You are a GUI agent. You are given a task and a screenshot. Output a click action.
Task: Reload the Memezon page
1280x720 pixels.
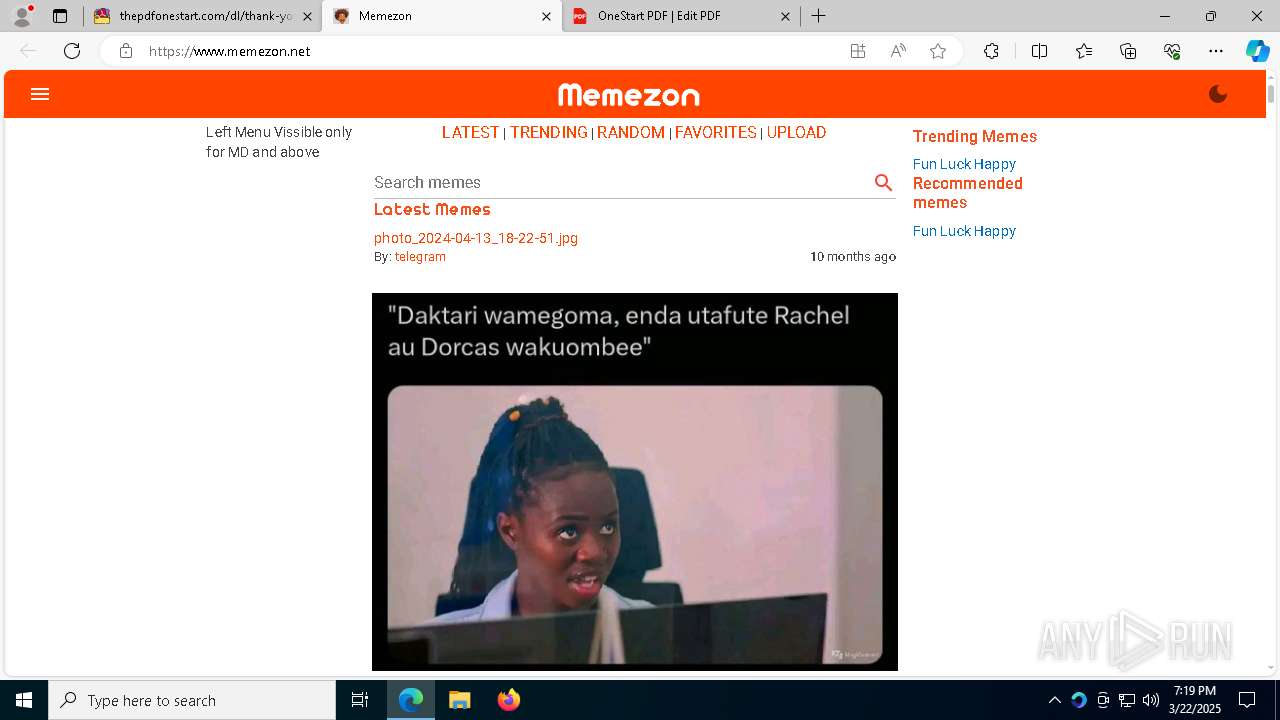coord(72,51)
